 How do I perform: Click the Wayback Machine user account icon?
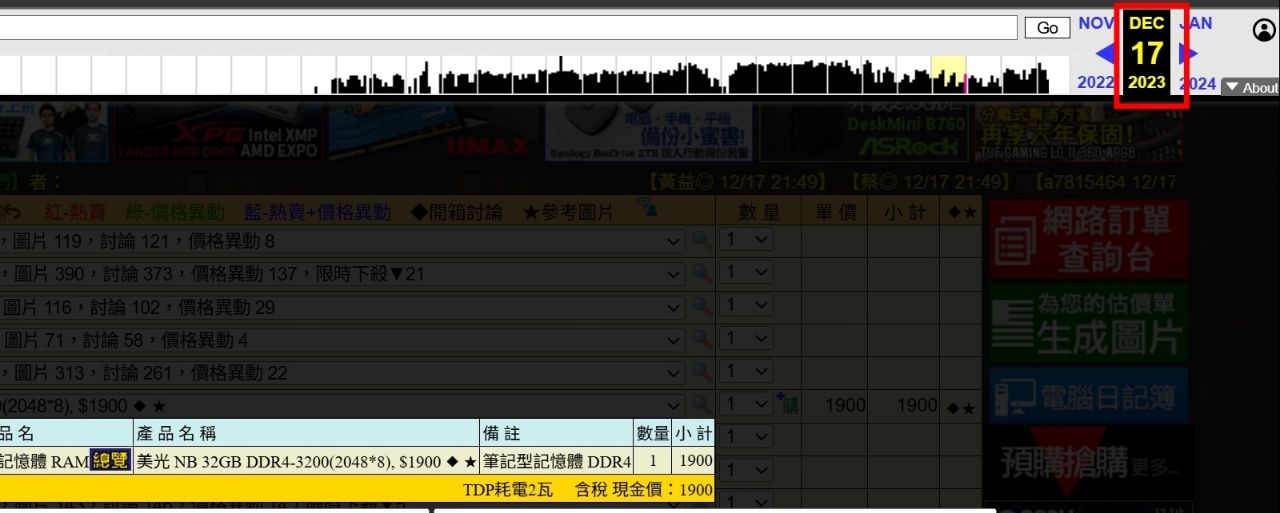(1264, 30)
